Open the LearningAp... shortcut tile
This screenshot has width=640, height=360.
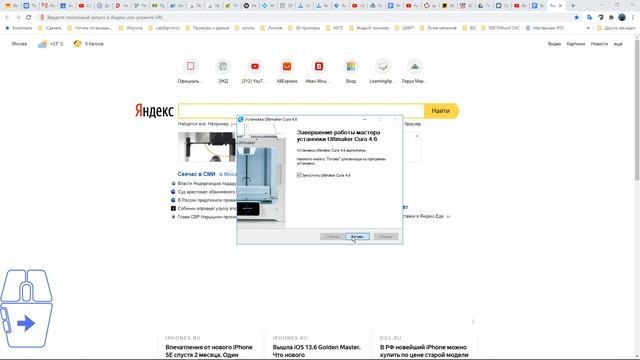(x=383, y=71)
